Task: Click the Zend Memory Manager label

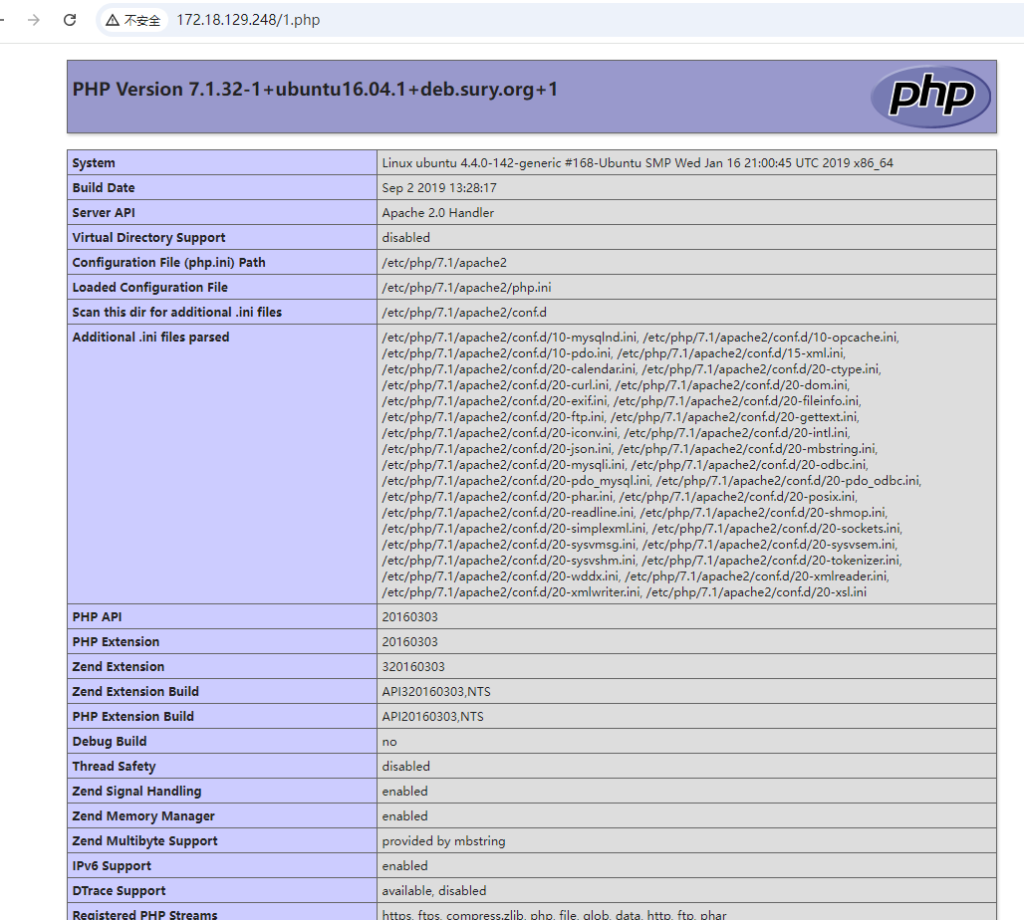Action: point(143,816)
